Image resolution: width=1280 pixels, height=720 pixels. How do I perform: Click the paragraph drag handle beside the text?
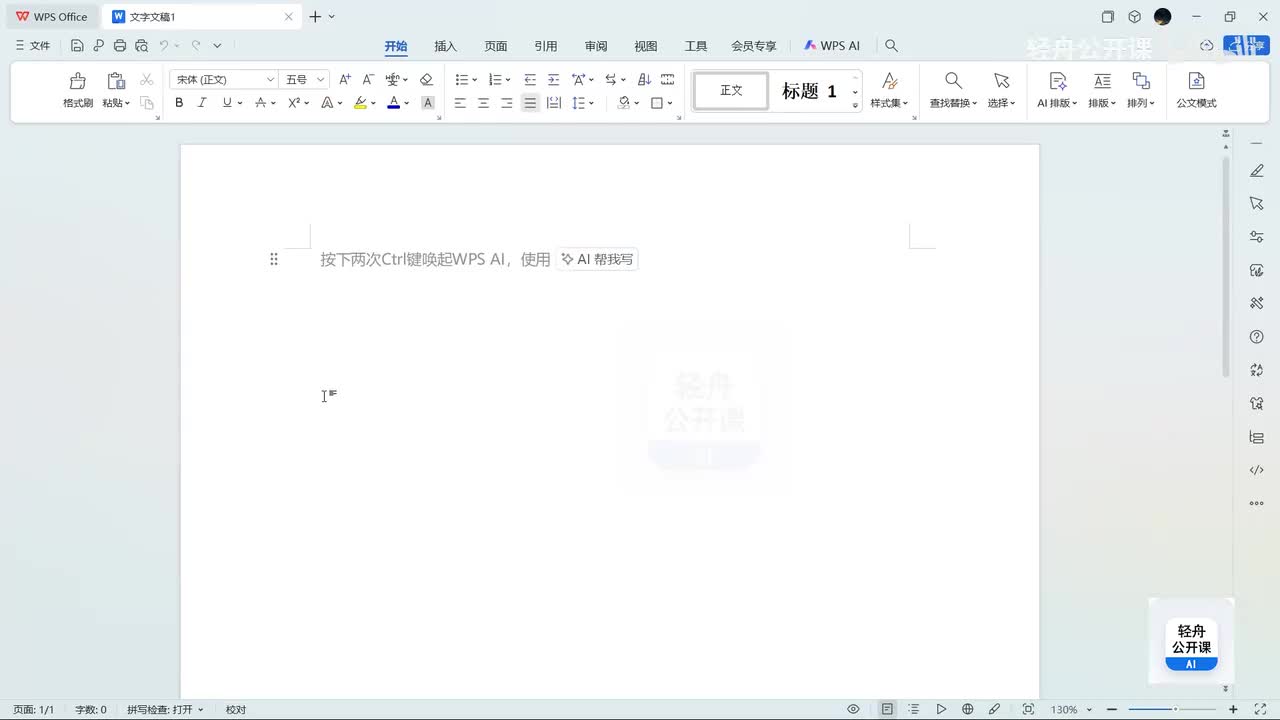(273, 259)
